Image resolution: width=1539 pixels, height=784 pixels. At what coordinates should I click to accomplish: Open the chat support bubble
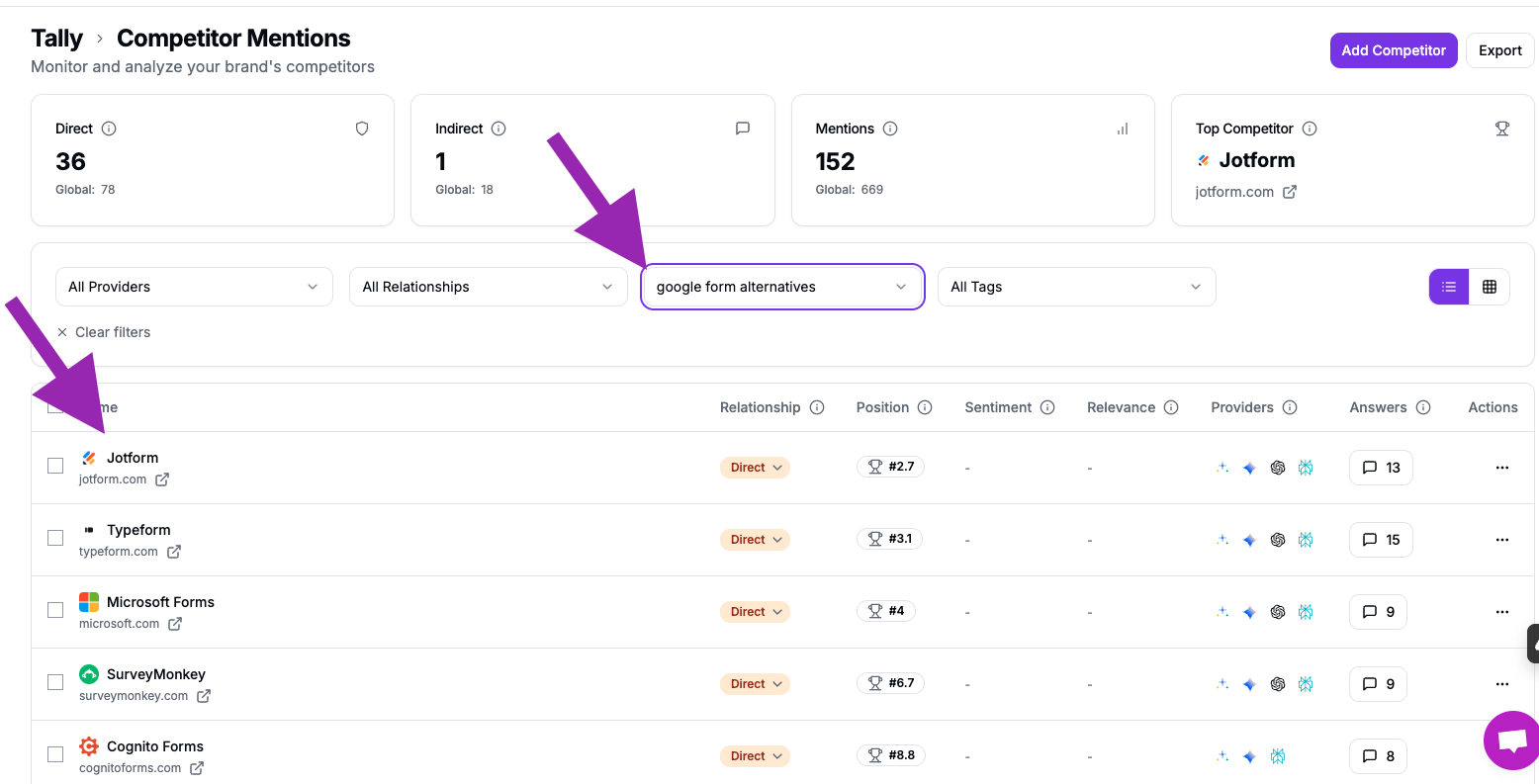(x=1512, y=740)
